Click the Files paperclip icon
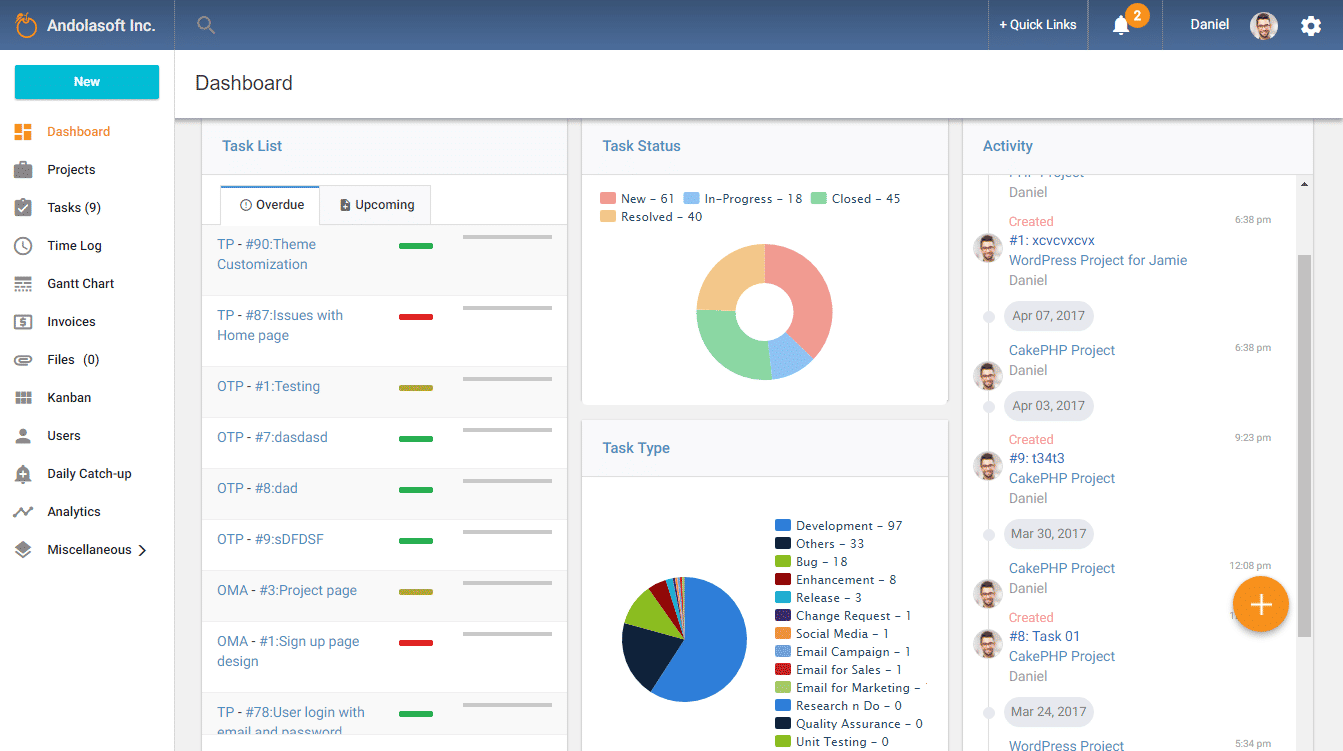The height and width of the screenshot is (751, 1343). [x=23, y=360]
